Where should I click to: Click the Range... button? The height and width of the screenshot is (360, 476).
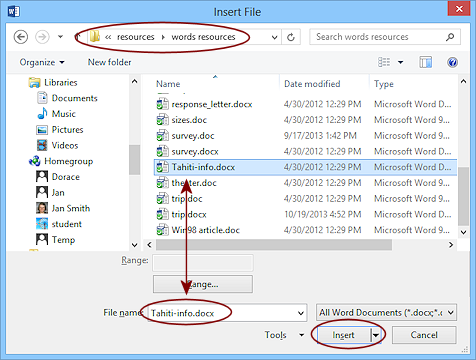click(x=203, y=284)
